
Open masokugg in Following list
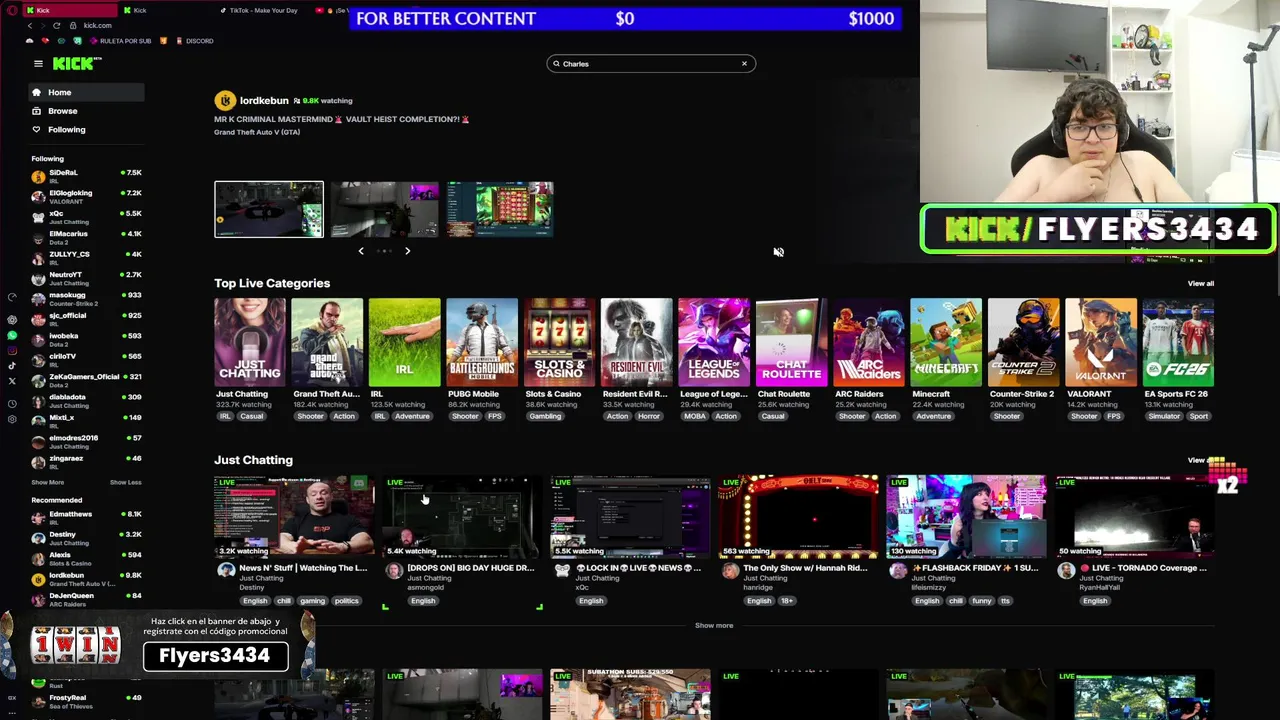[87, 298]
